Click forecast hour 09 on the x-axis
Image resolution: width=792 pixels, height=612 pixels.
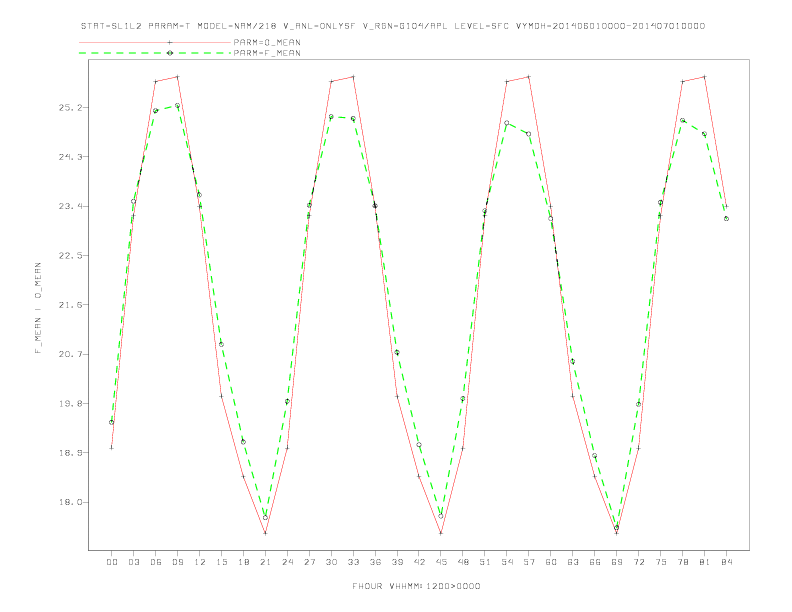click(x=177, y=562)
